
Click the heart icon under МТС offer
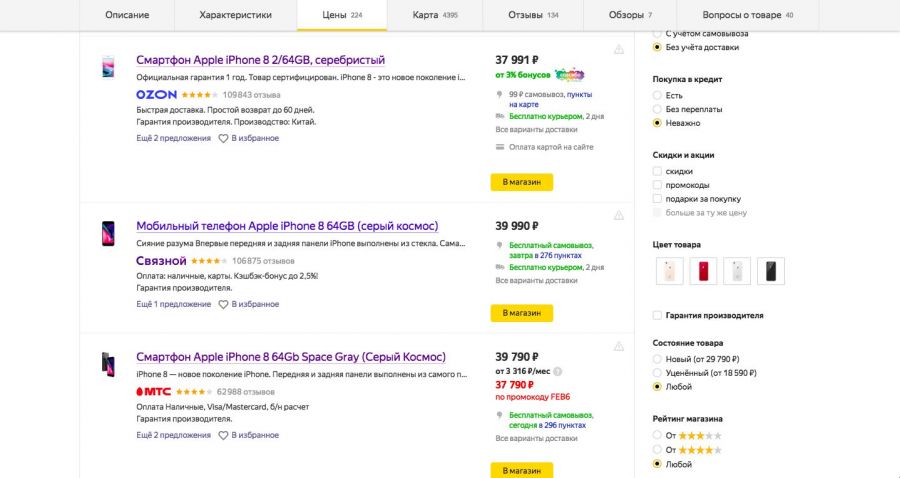pyautogui.click(x=223, y=436)
